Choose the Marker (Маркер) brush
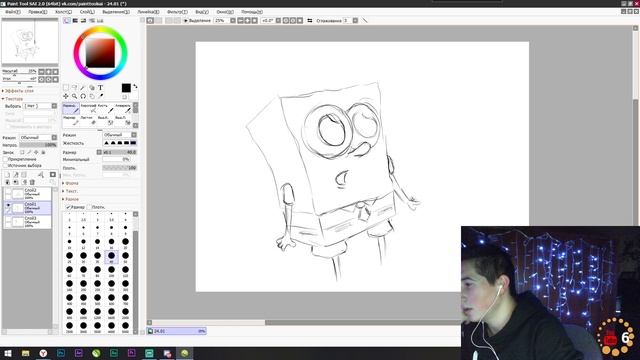Image resolution: width=640 pixels, height=360 pixels. [x=71, y=120]
